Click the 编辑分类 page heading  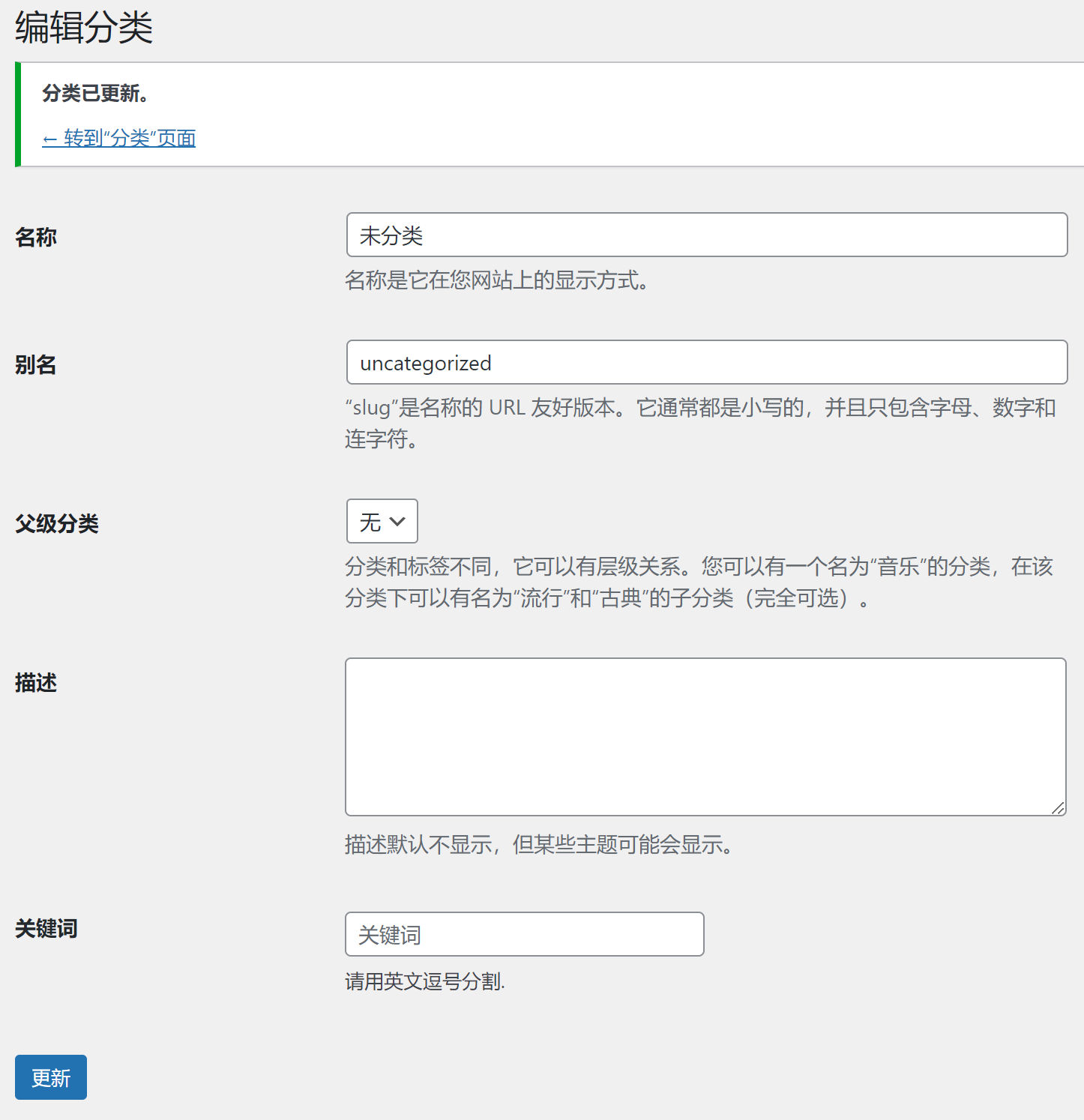click(84, 28)
